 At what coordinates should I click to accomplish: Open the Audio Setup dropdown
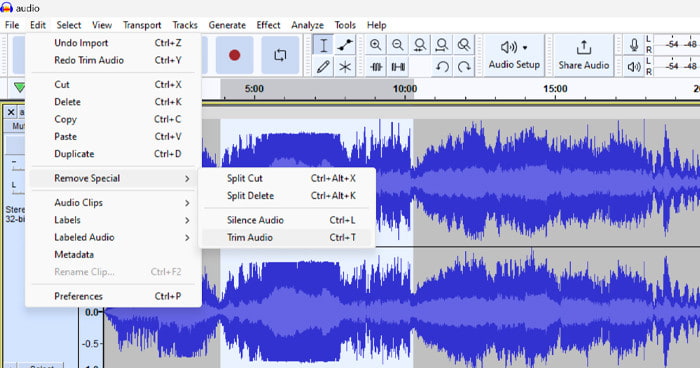[x=514, y=55]
